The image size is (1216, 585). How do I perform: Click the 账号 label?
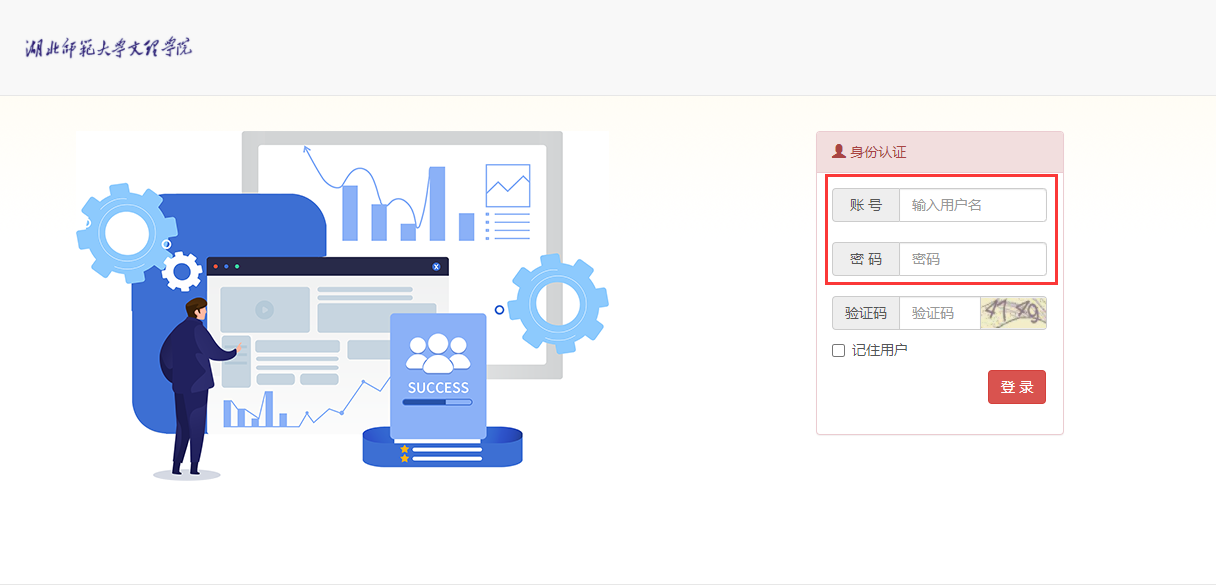866,205
